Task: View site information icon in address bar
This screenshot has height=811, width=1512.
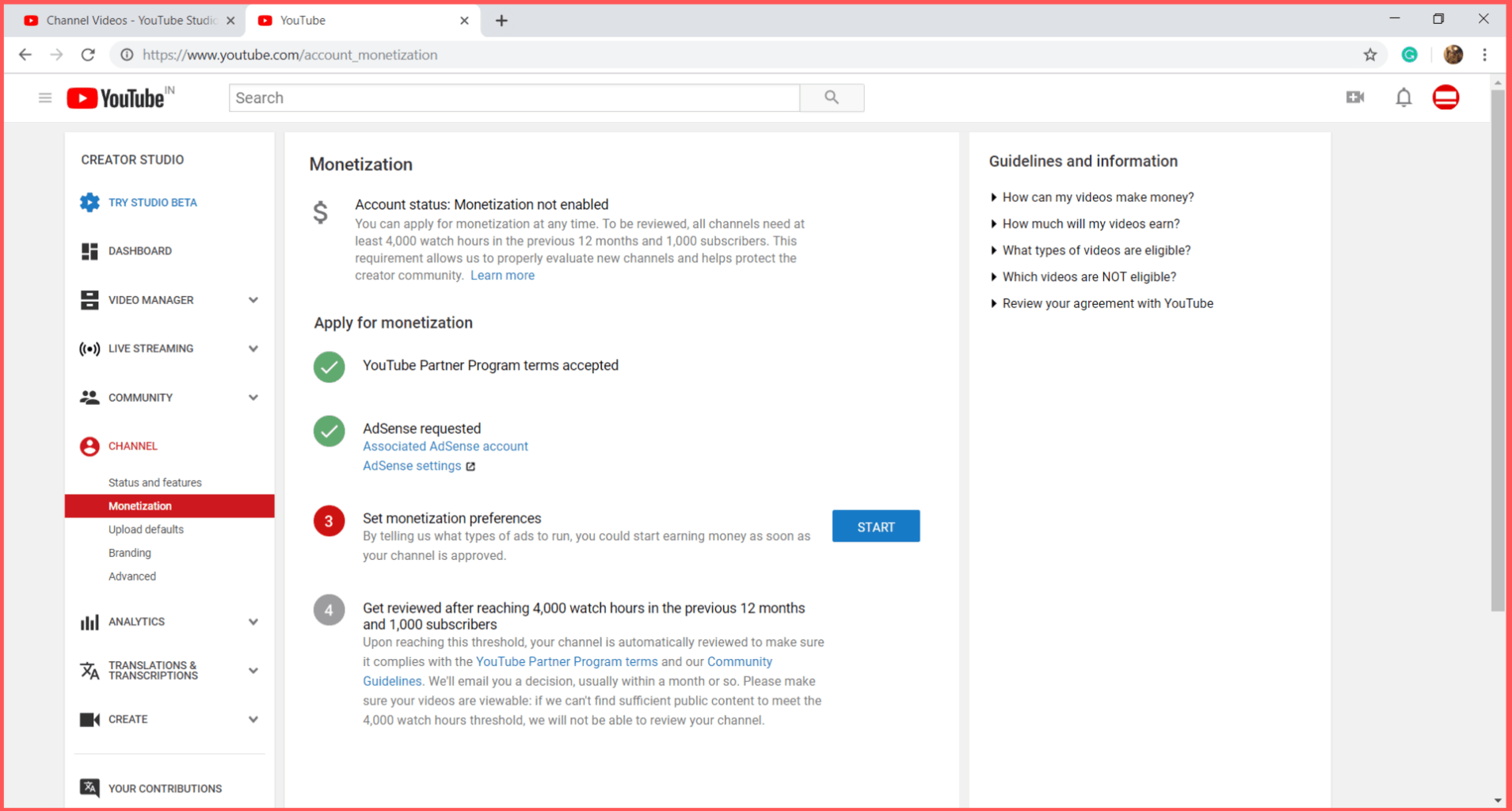Action: 126,55
